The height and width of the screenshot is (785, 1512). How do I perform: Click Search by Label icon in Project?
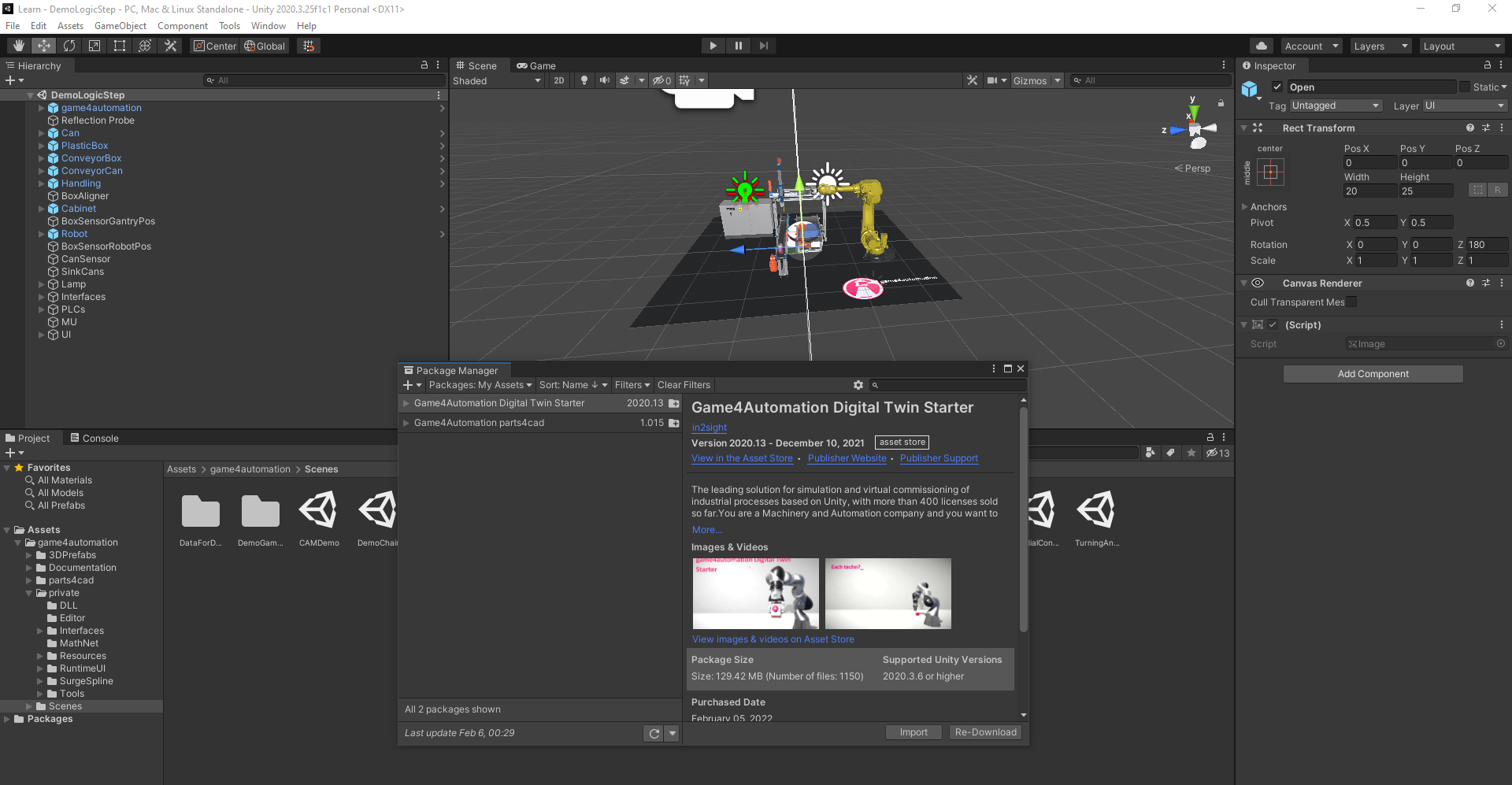point(1171,453)
